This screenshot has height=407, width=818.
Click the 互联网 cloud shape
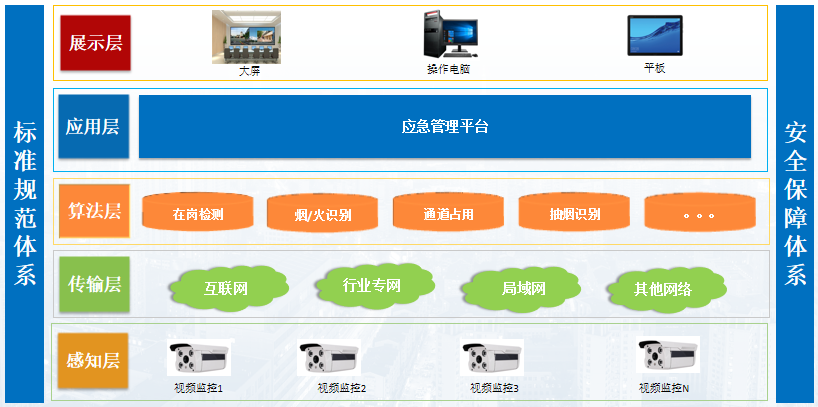(x=225, y=289)
